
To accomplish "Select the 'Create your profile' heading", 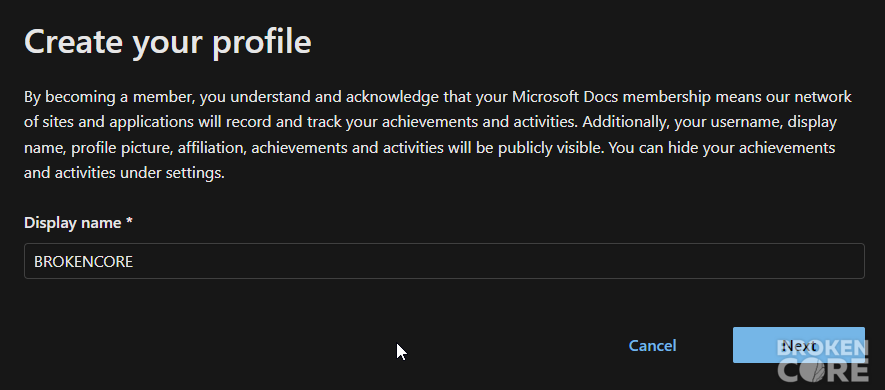I will point(168,42).
